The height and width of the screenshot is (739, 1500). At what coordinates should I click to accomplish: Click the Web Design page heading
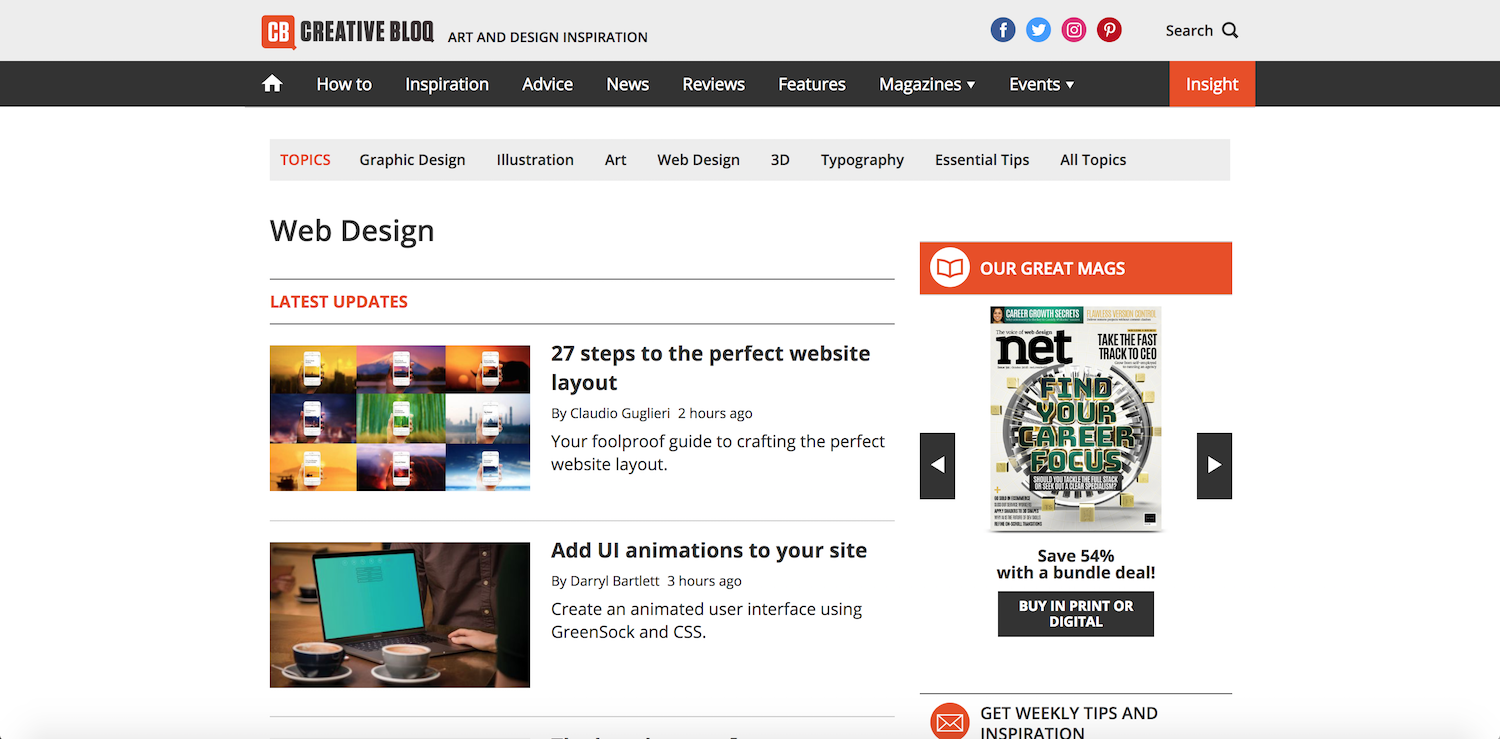tap(352, 231)
